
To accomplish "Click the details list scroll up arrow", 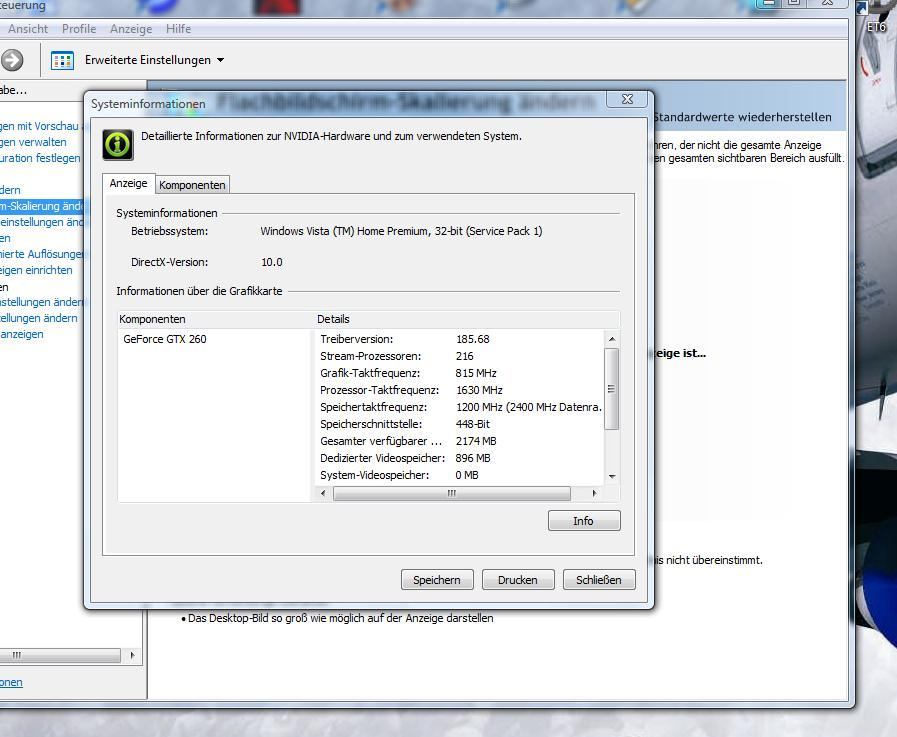I will (x=612, y=339).
